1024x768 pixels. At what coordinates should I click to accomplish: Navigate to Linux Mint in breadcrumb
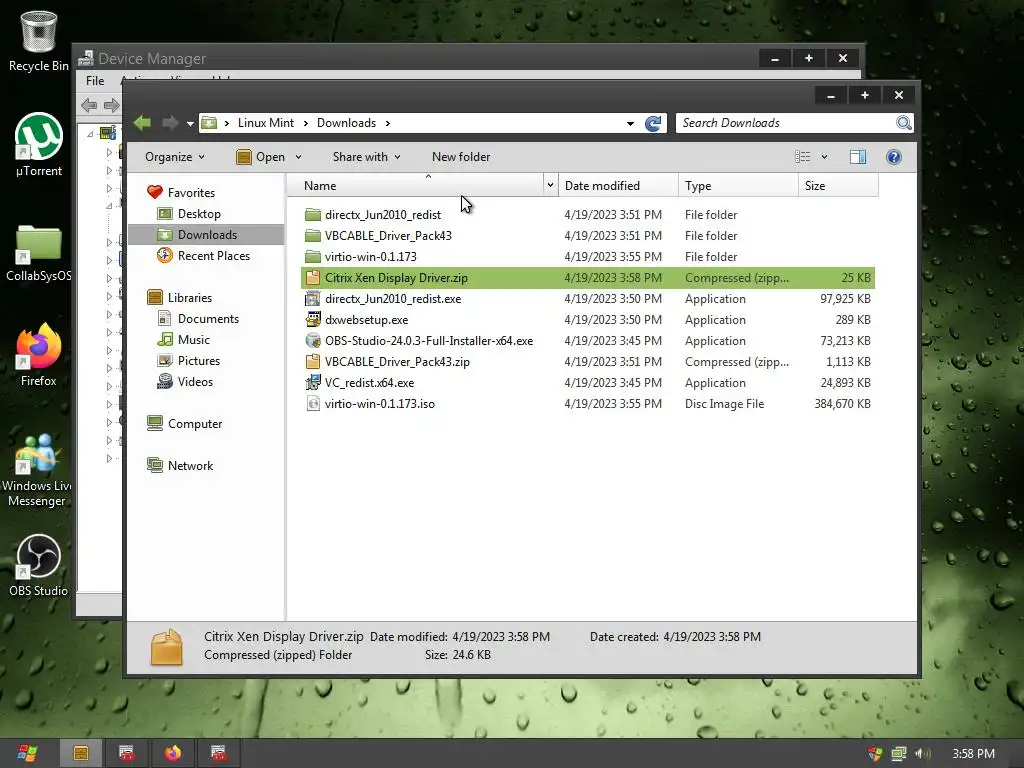pos(266,123)
